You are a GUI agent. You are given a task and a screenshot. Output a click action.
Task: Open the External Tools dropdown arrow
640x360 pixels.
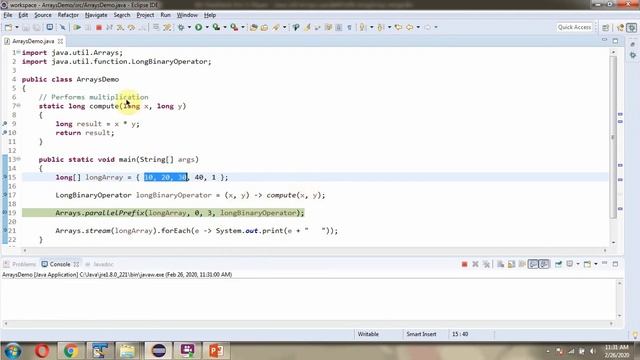[x=243, y=27]
